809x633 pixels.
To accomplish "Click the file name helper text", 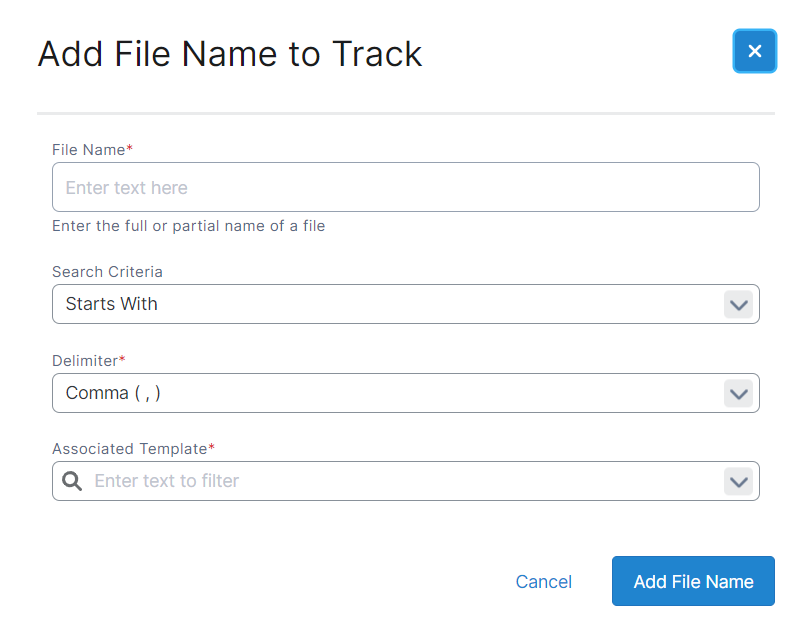I will pos(188,226).
